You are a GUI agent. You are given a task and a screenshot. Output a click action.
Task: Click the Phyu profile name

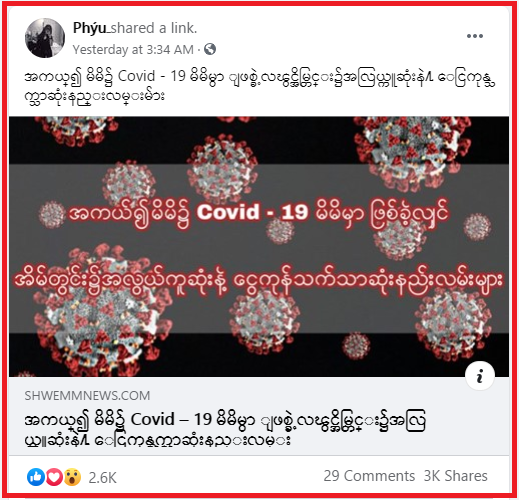89,28
